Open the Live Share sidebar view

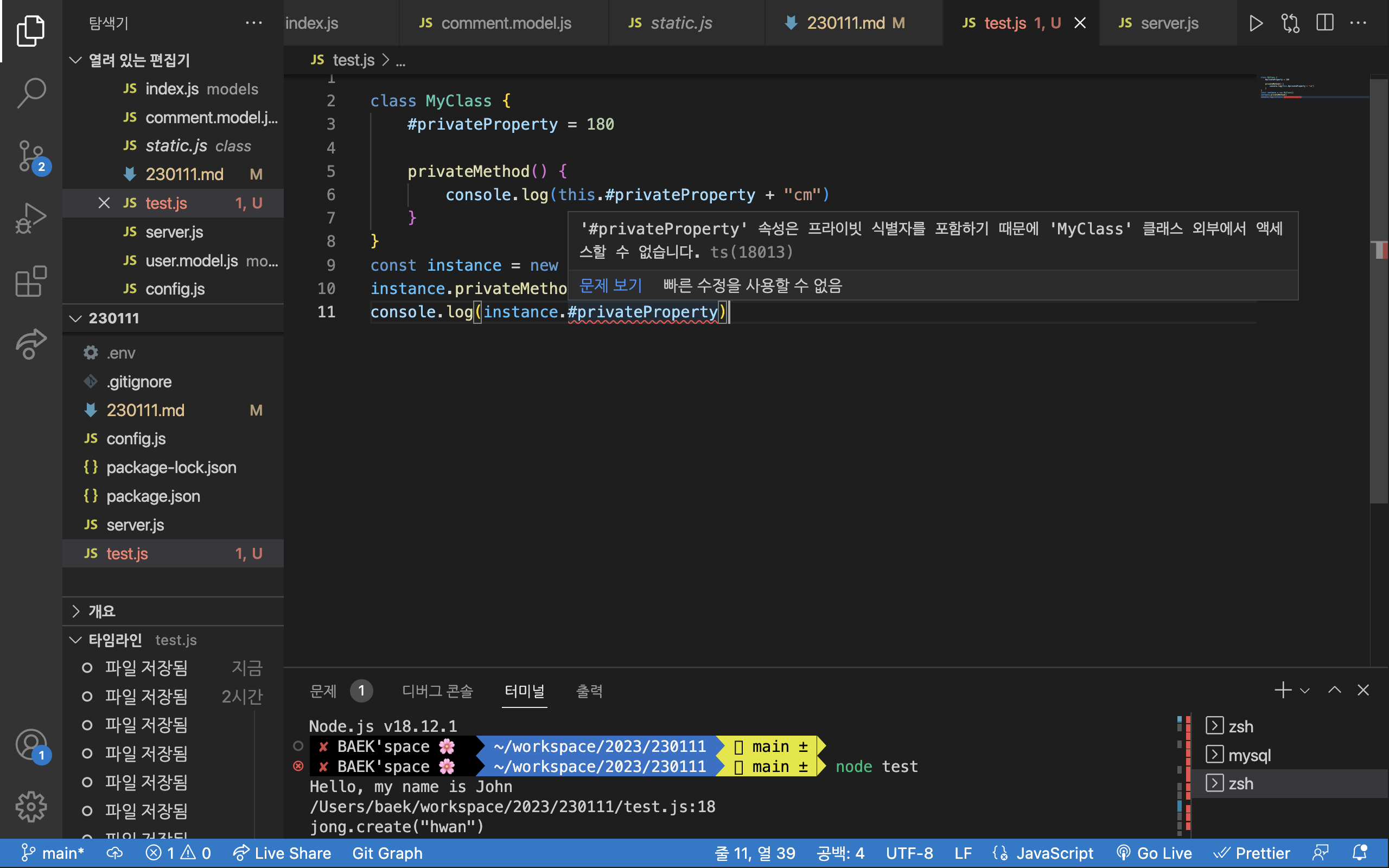[x=31, y=344]
